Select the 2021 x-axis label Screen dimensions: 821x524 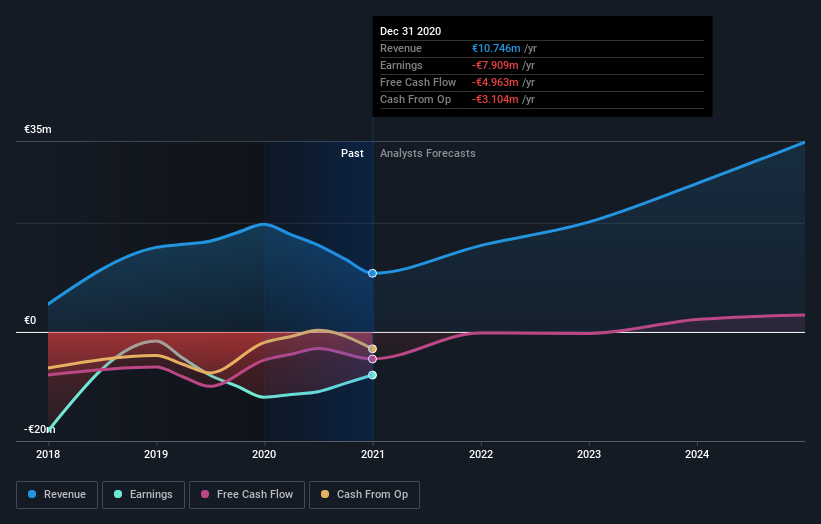[372, 454]
